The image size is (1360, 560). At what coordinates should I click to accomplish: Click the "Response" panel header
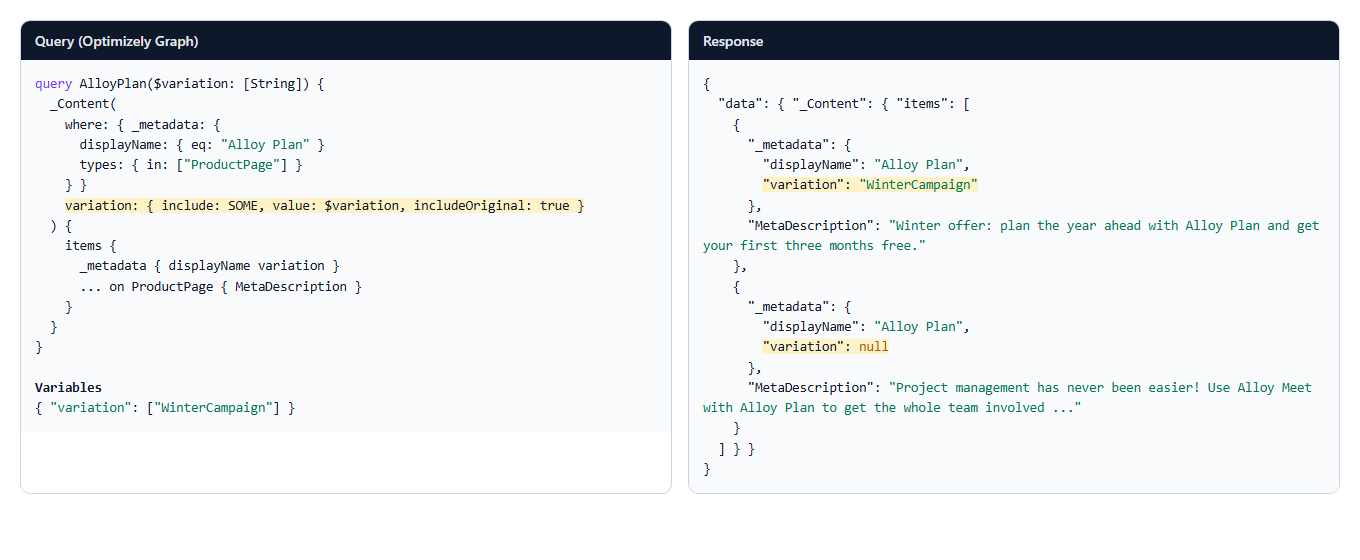1013,41
